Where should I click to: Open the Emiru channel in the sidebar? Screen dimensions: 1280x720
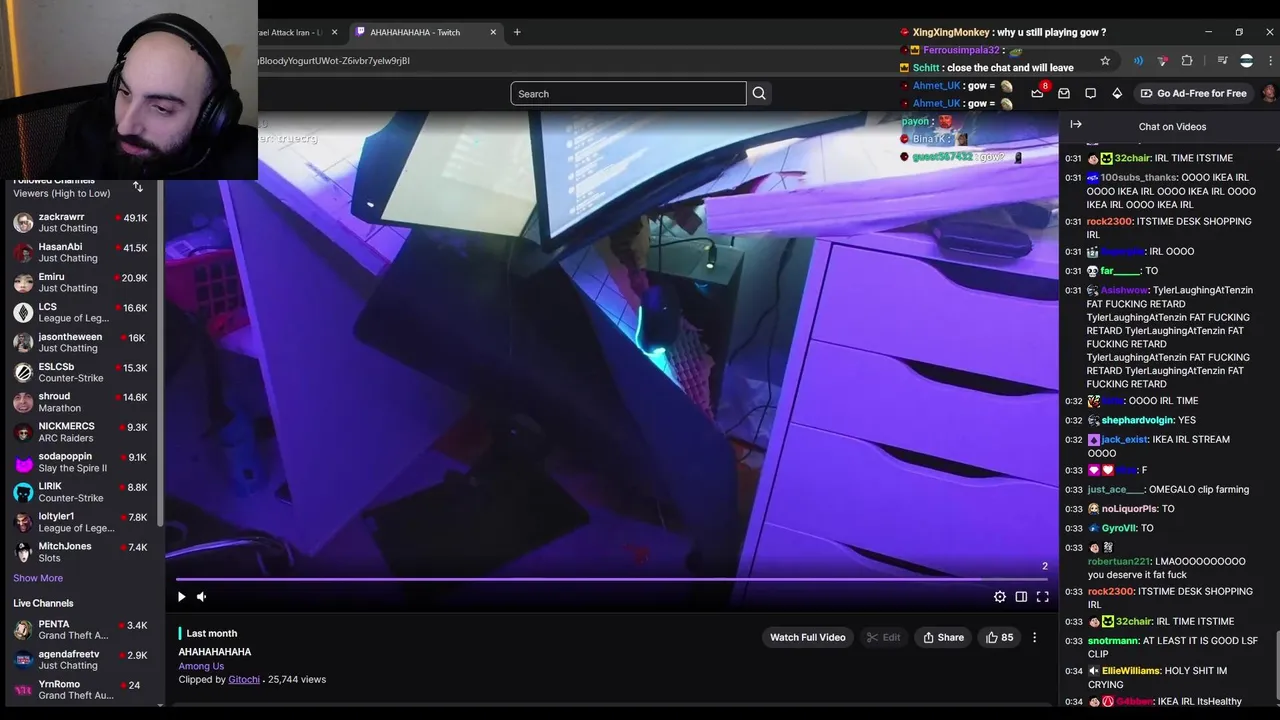pyautogui.click(x=82, y=283)
